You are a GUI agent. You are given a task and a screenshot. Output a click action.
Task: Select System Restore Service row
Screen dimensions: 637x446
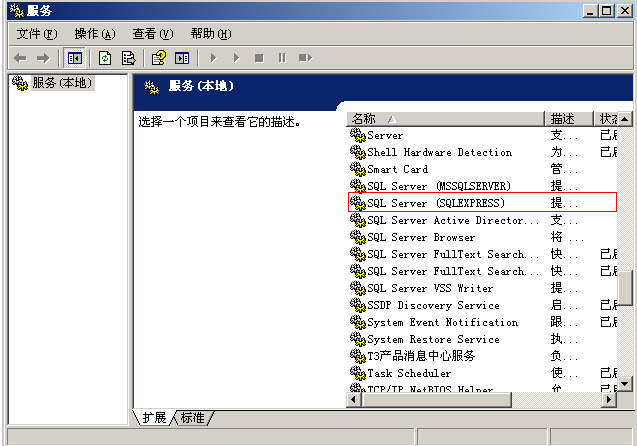click(x=483, y=339)
